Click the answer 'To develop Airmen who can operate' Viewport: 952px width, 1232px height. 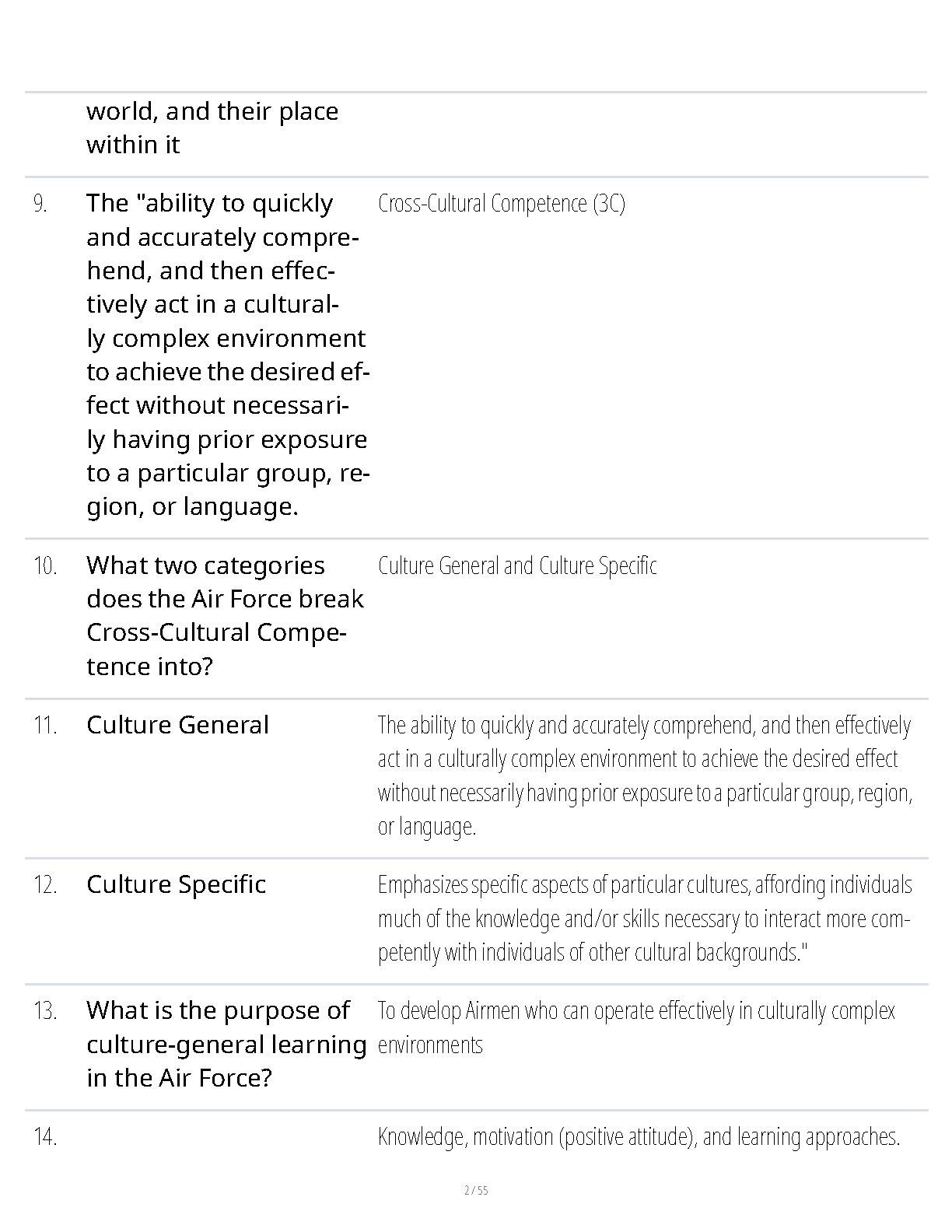[636, 1027]
